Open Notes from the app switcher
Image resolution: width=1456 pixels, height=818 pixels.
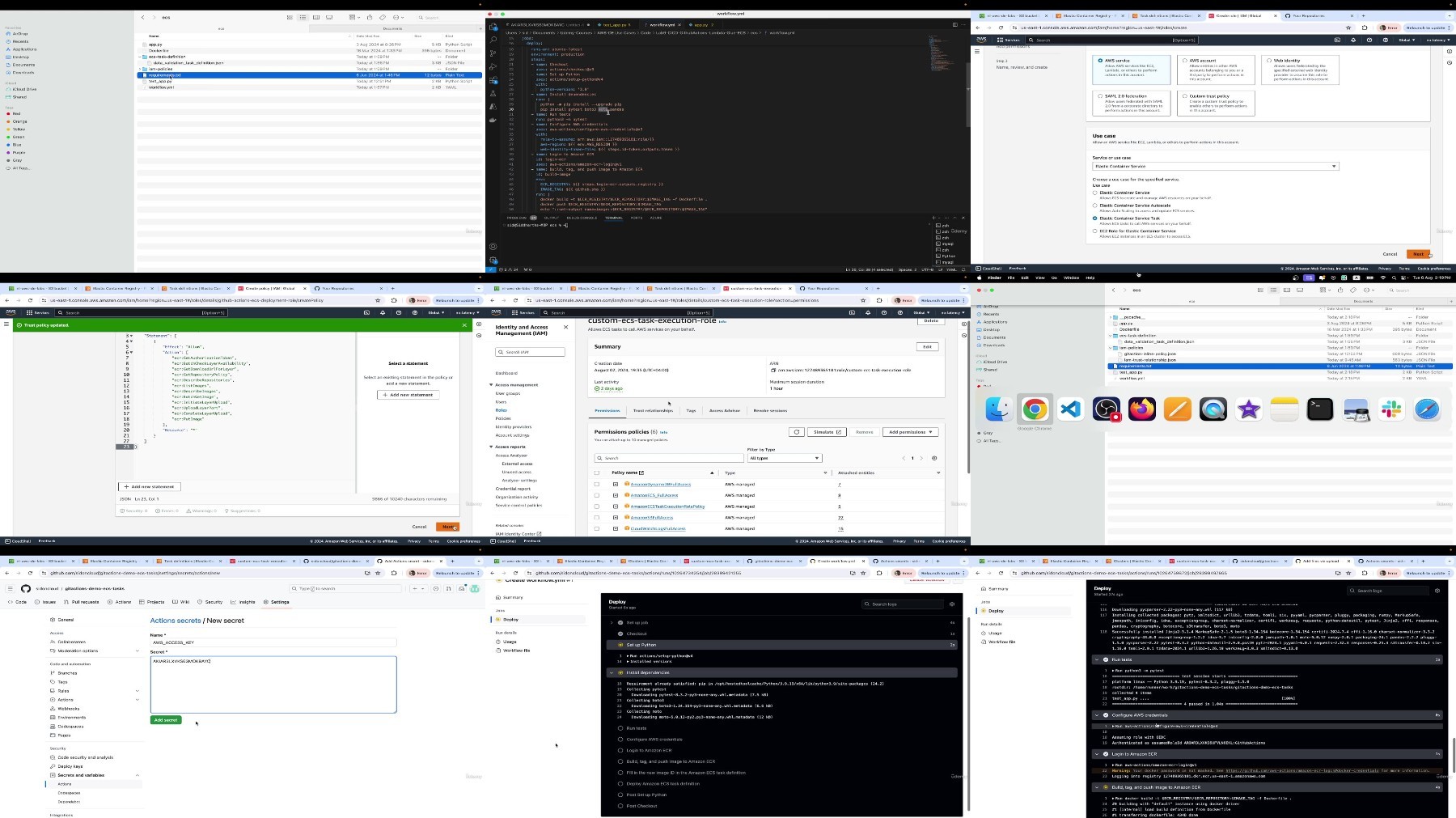click(1285, 409)
